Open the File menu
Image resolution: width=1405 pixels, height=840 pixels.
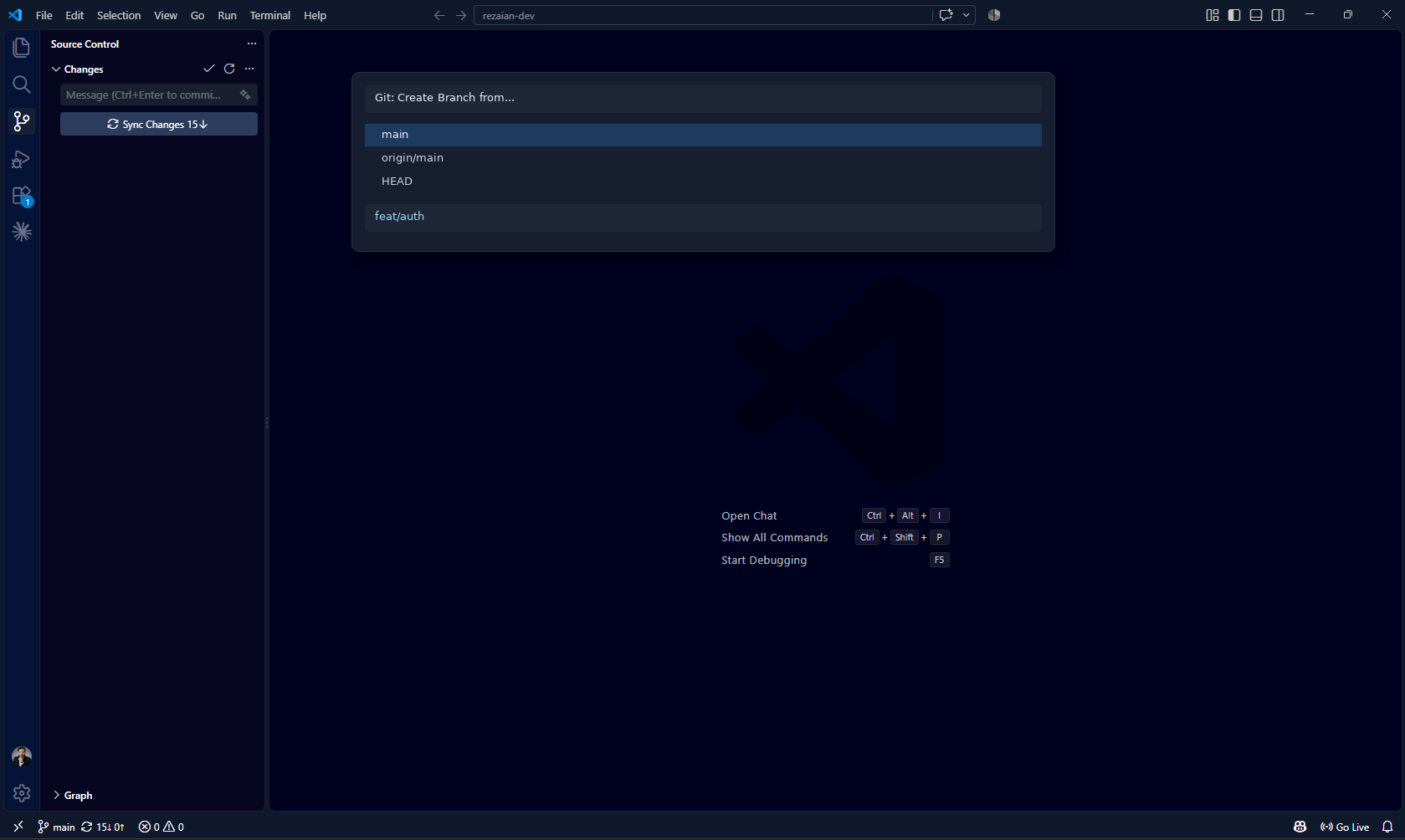(44, 15)
